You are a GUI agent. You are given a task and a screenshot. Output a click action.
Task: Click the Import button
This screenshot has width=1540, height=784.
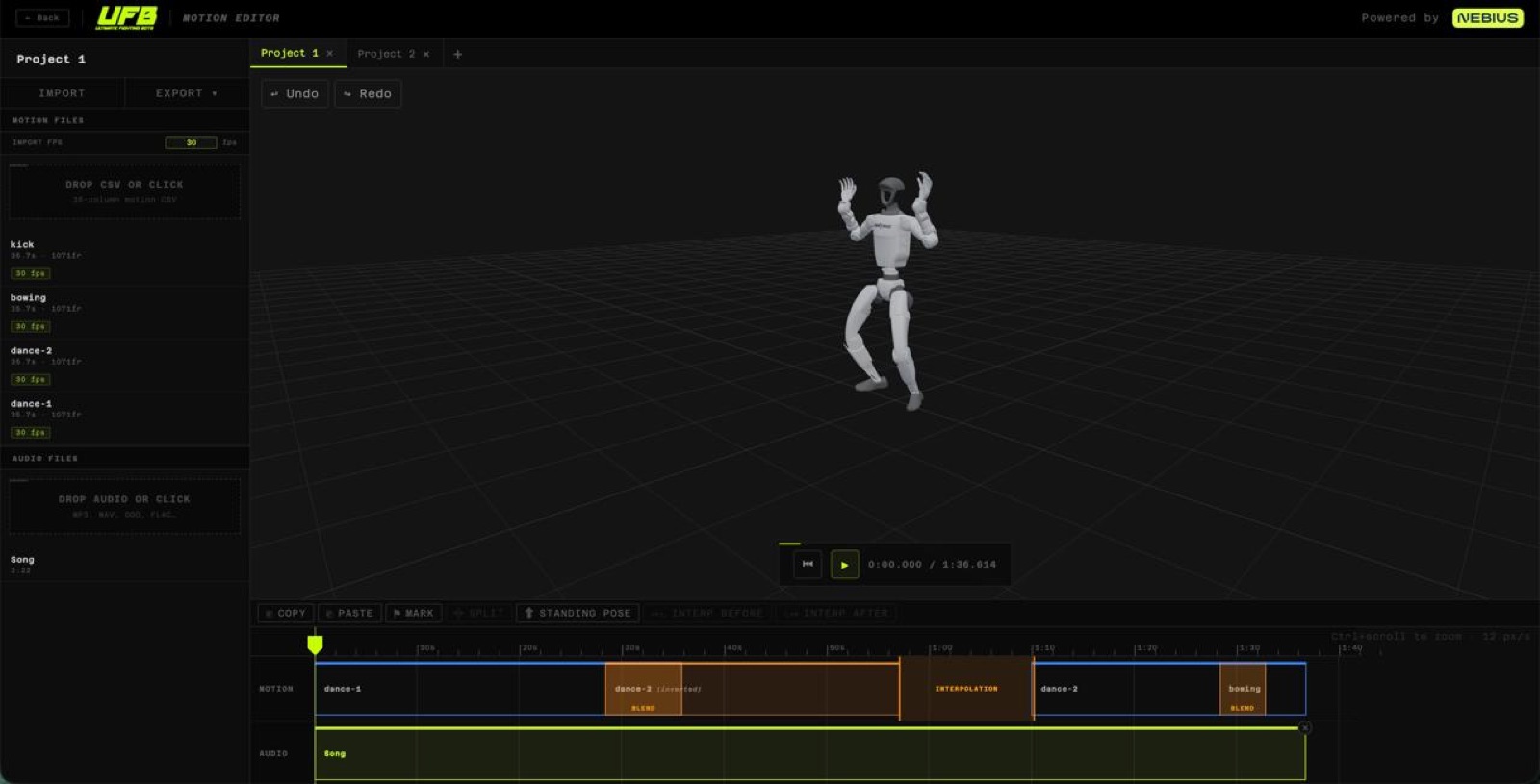(62, 93)
